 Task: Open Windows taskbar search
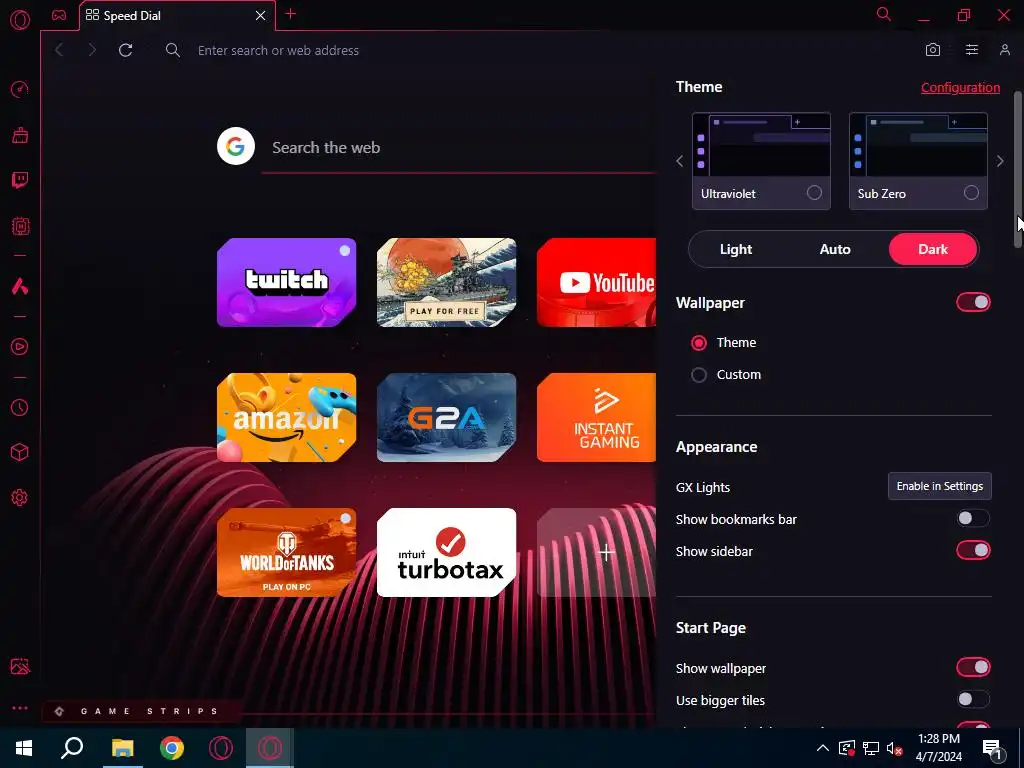(72, 748)
